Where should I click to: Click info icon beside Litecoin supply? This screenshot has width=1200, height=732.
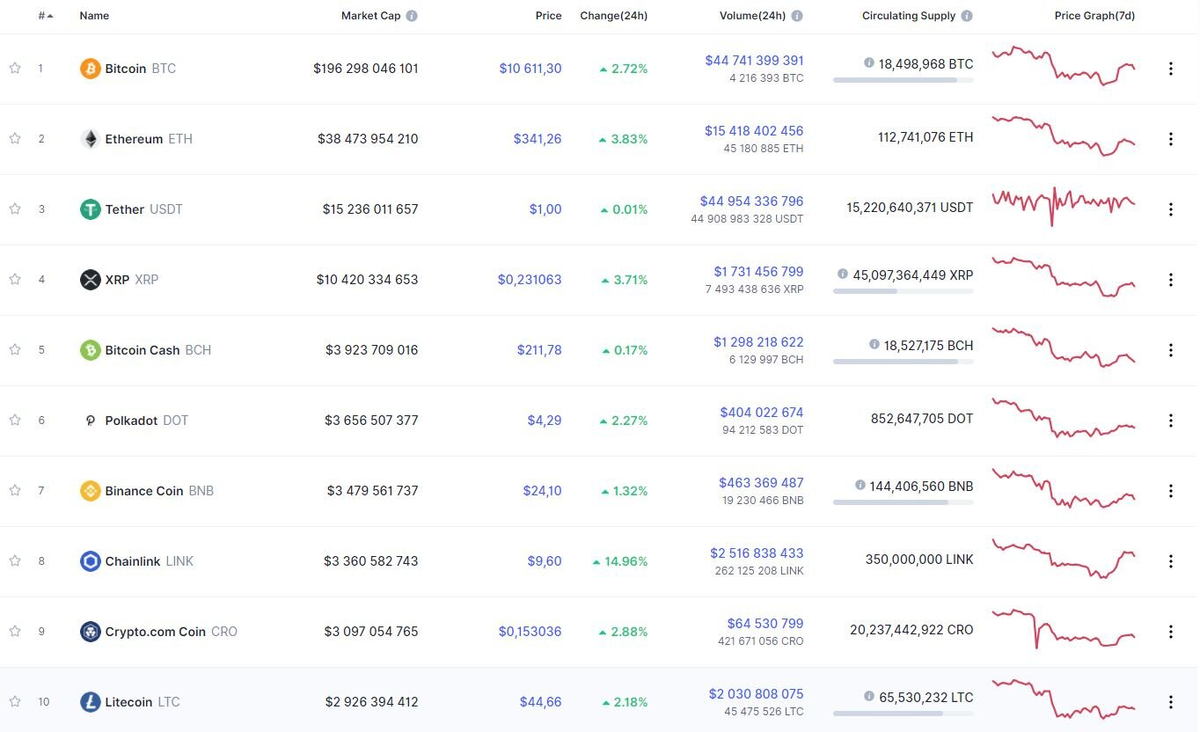click(869, 697)
